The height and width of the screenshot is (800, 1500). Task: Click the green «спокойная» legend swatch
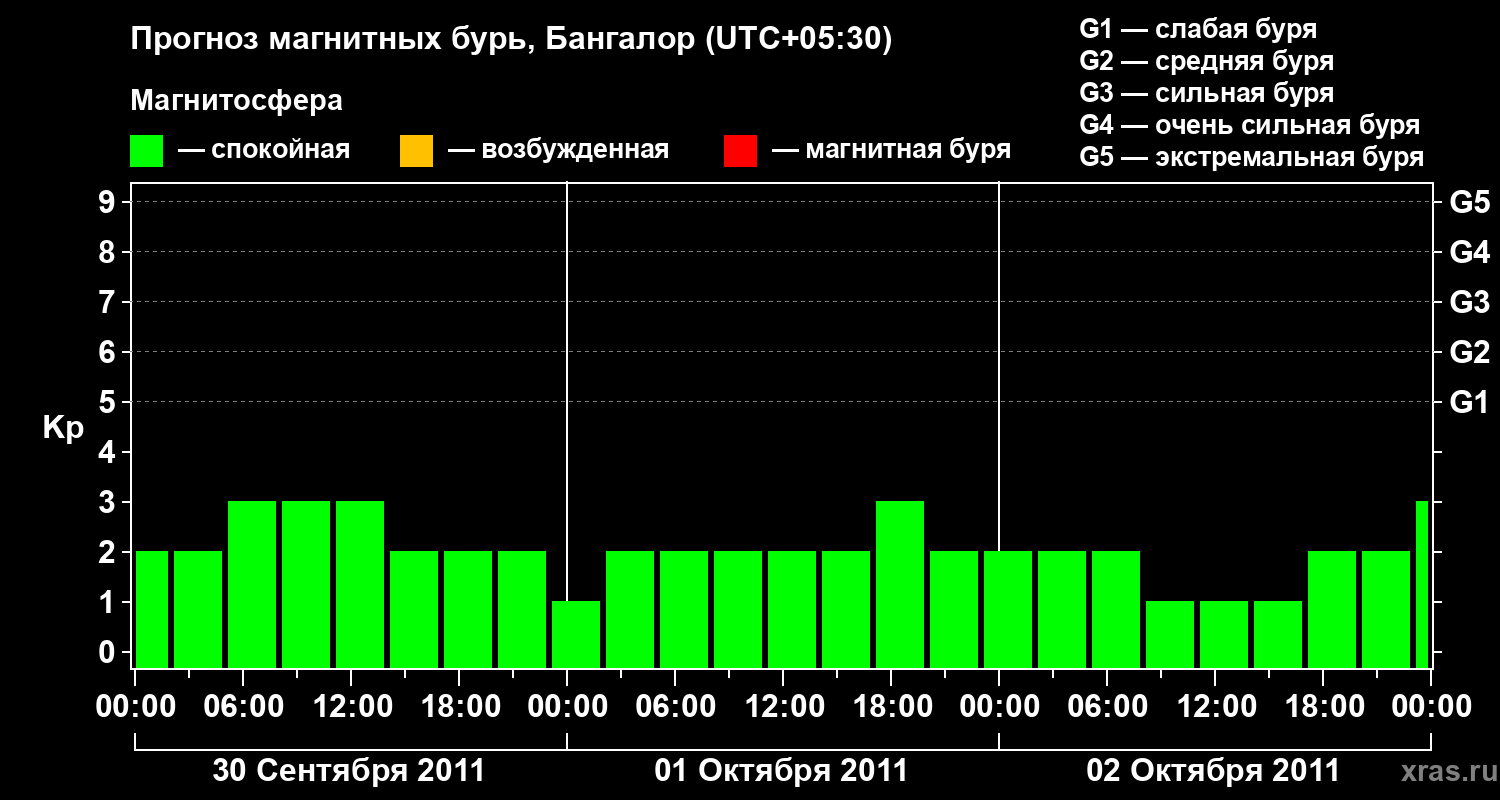coord(147,151)
